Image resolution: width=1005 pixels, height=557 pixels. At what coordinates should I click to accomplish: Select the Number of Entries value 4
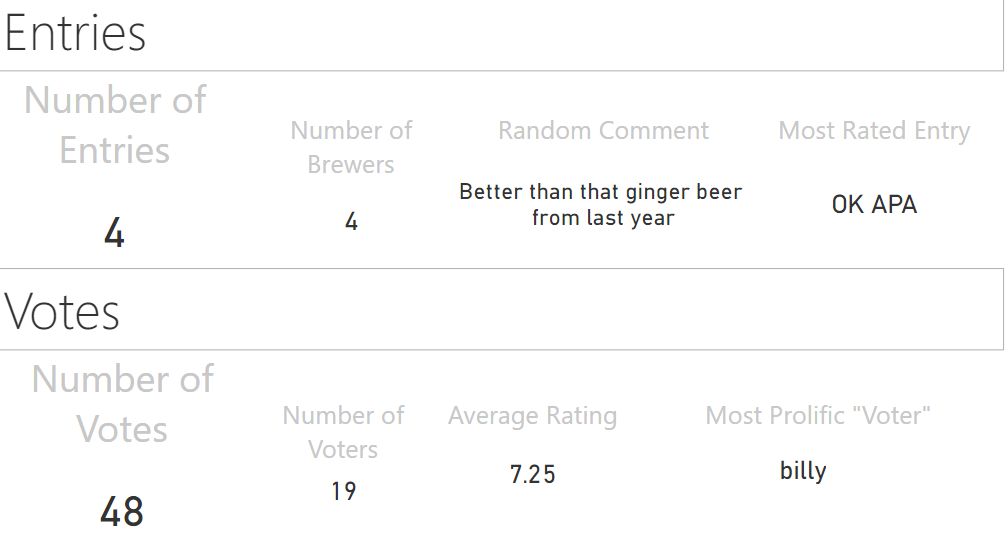click(x=114, y=233)
